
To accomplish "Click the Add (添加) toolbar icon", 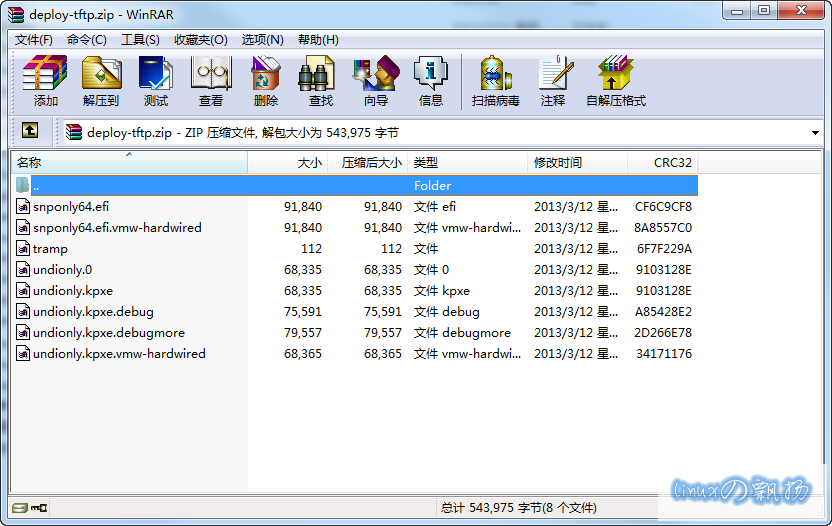I will (45, 81).
